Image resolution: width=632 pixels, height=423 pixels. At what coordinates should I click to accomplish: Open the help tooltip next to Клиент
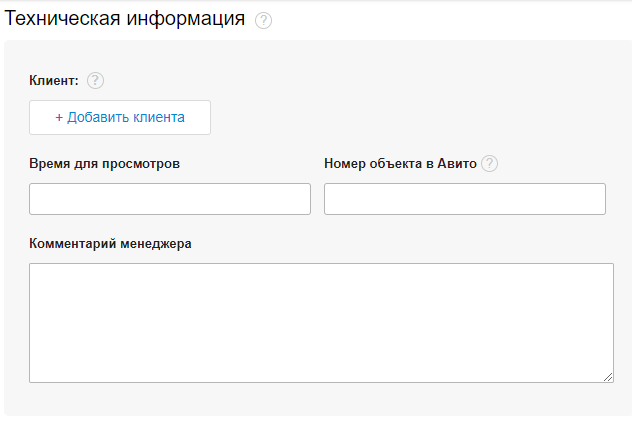pos(95,81)
